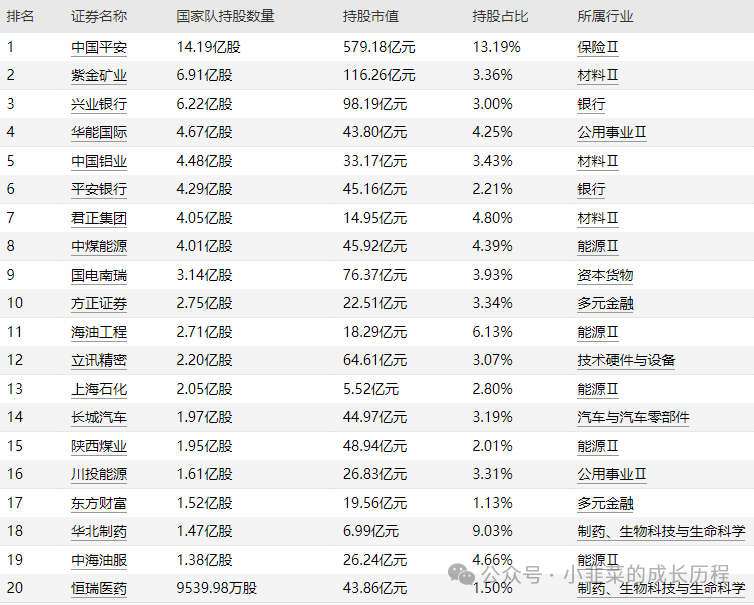This screenshot has width=754, height=605.
Task: Select the 116.26亿元 market value cell
Action: click(x=379, y=76)
